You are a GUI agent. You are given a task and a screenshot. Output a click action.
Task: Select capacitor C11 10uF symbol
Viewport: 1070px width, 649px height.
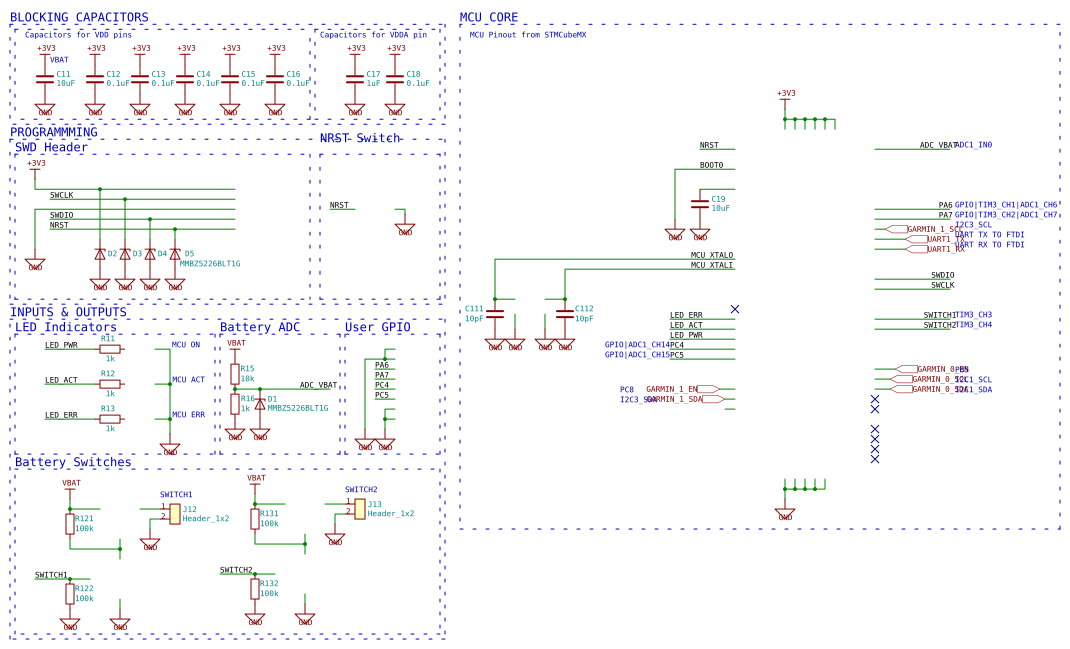pos(45,80)
